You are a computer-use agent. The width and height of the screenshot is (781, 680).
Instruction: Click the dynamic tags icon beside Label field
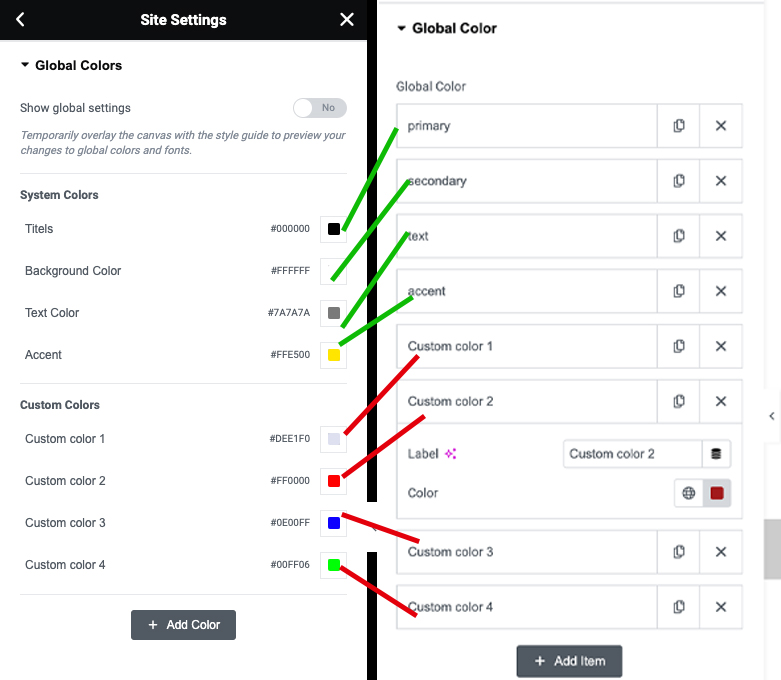tap(716, 454)
